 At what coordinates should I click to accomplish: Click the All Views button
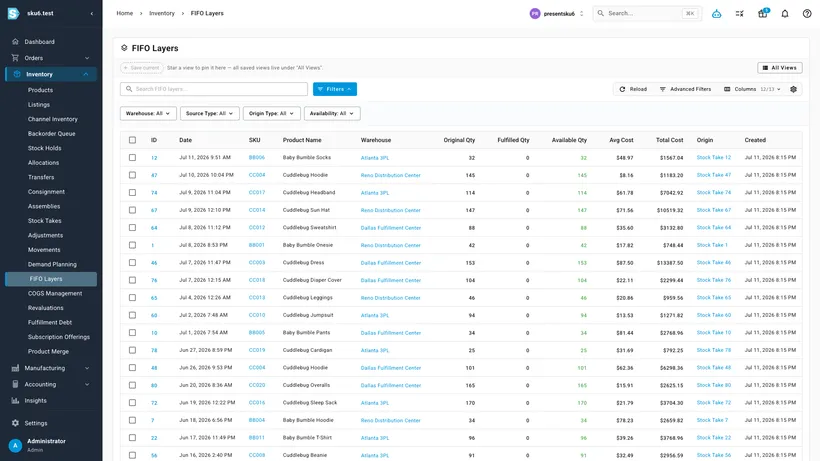point(780,68)
